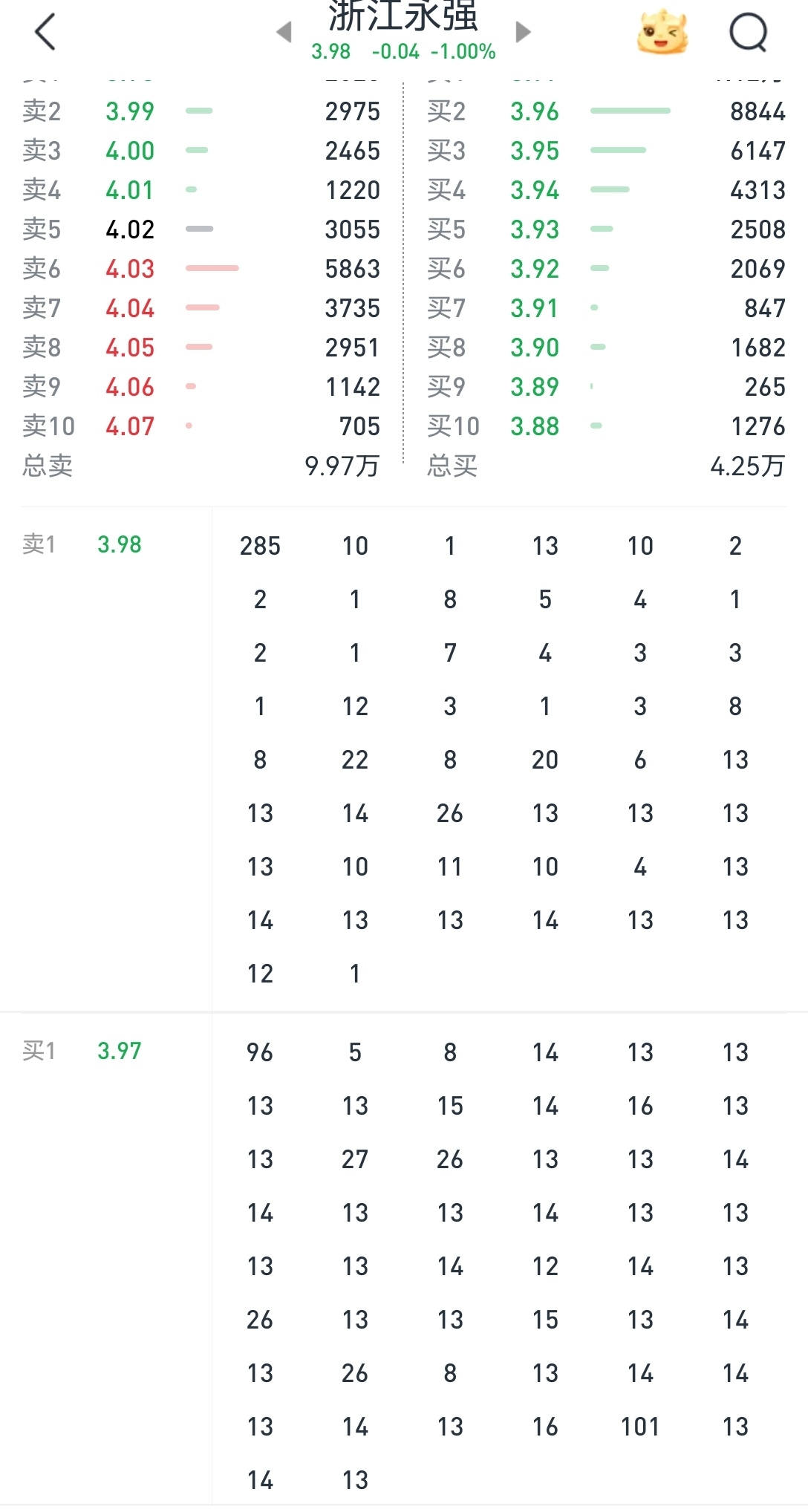The height and width of the screenshot is (1512, 808).
Task: Tap the 总卖 total 9.97万
Action: (x=342, y=466)
